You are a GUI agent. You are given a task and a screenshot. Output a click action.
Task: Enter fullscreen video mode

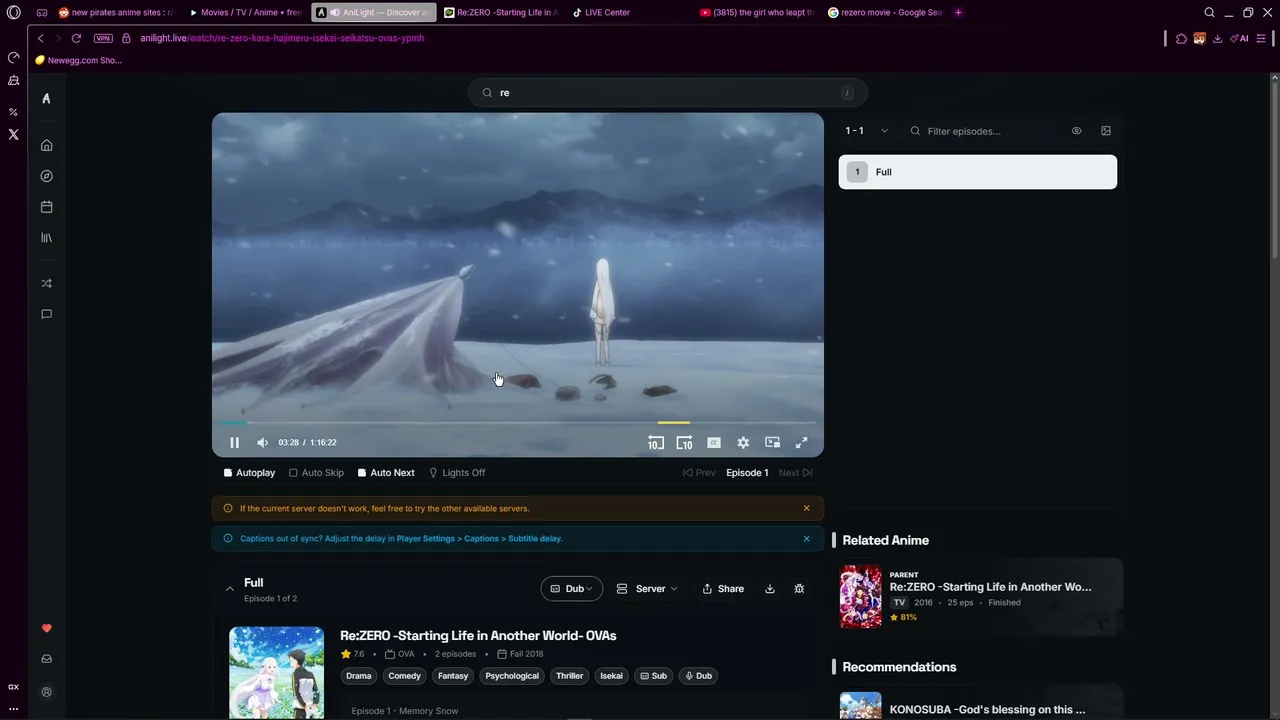pos(801,442)
